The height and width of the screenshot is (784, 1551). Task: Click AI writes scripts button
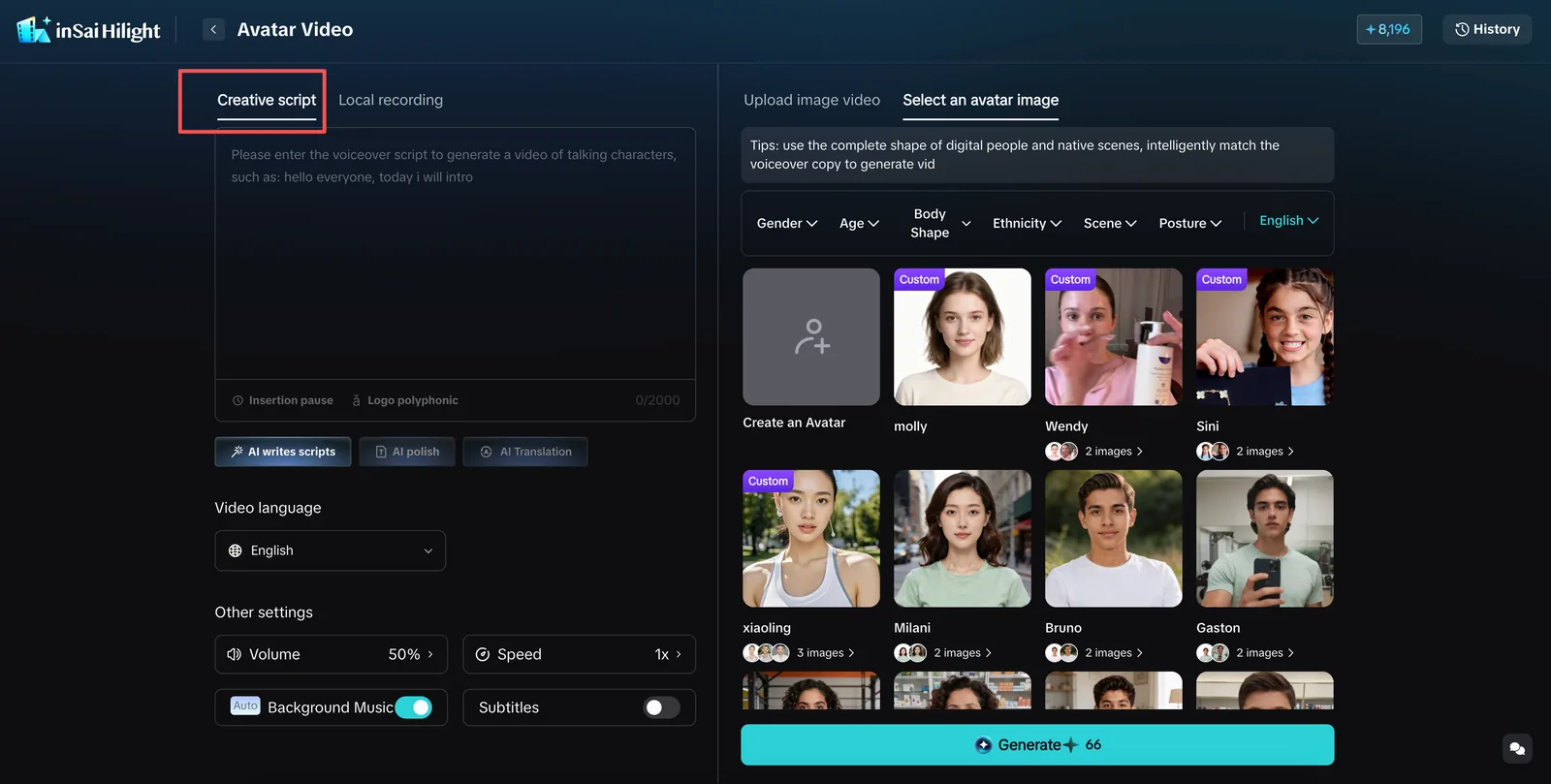(283, 452)
